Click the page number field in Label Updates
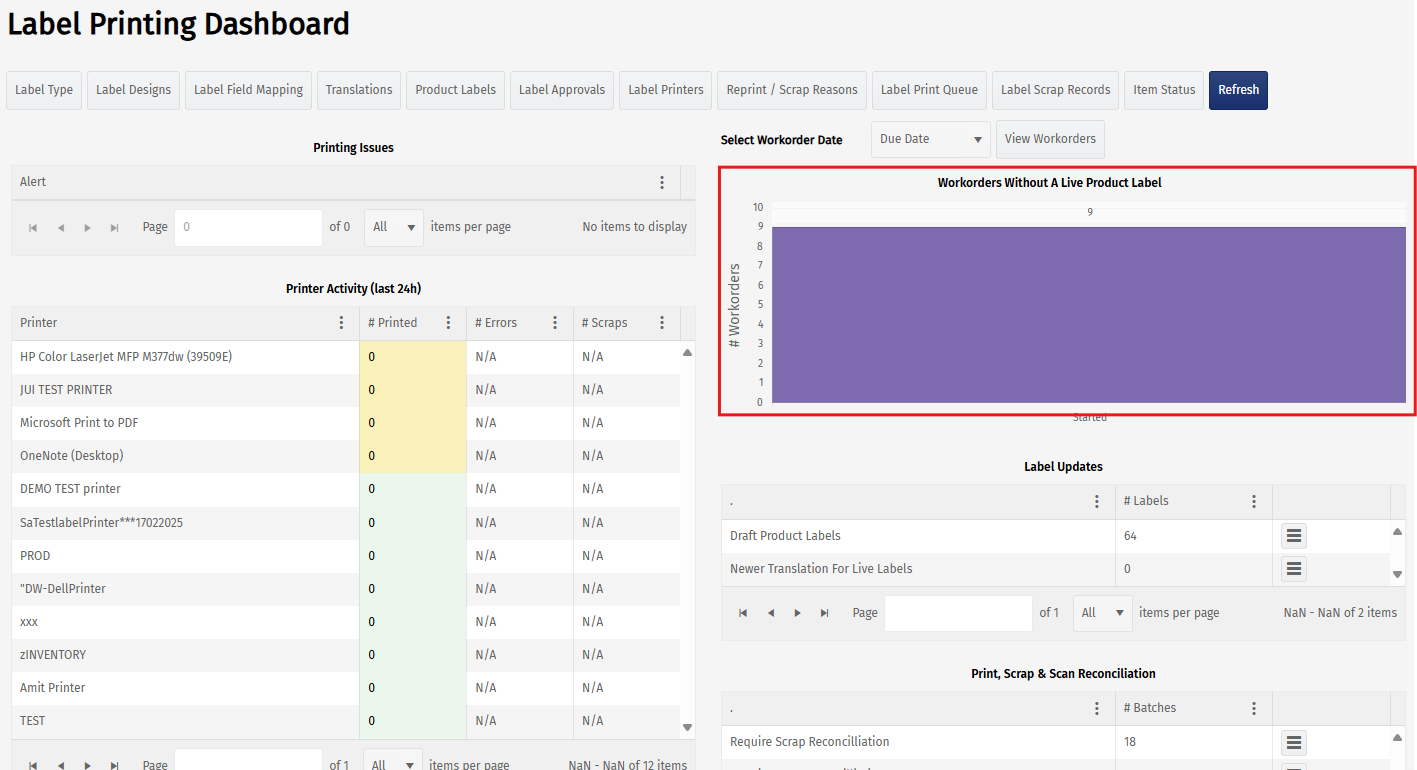The height and width of the screenshot is (770, 1417). [958, 613]
